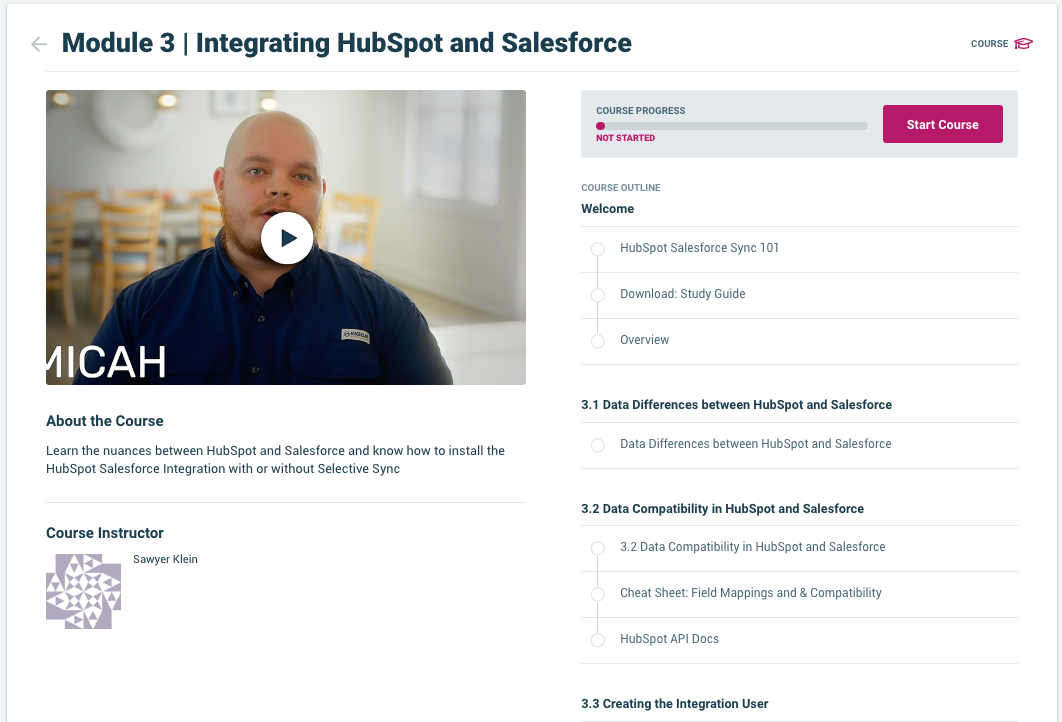Open the Overview lesson
This screenshot has height=722, width=1062.
pyautogui.click(x=644, y=340)
